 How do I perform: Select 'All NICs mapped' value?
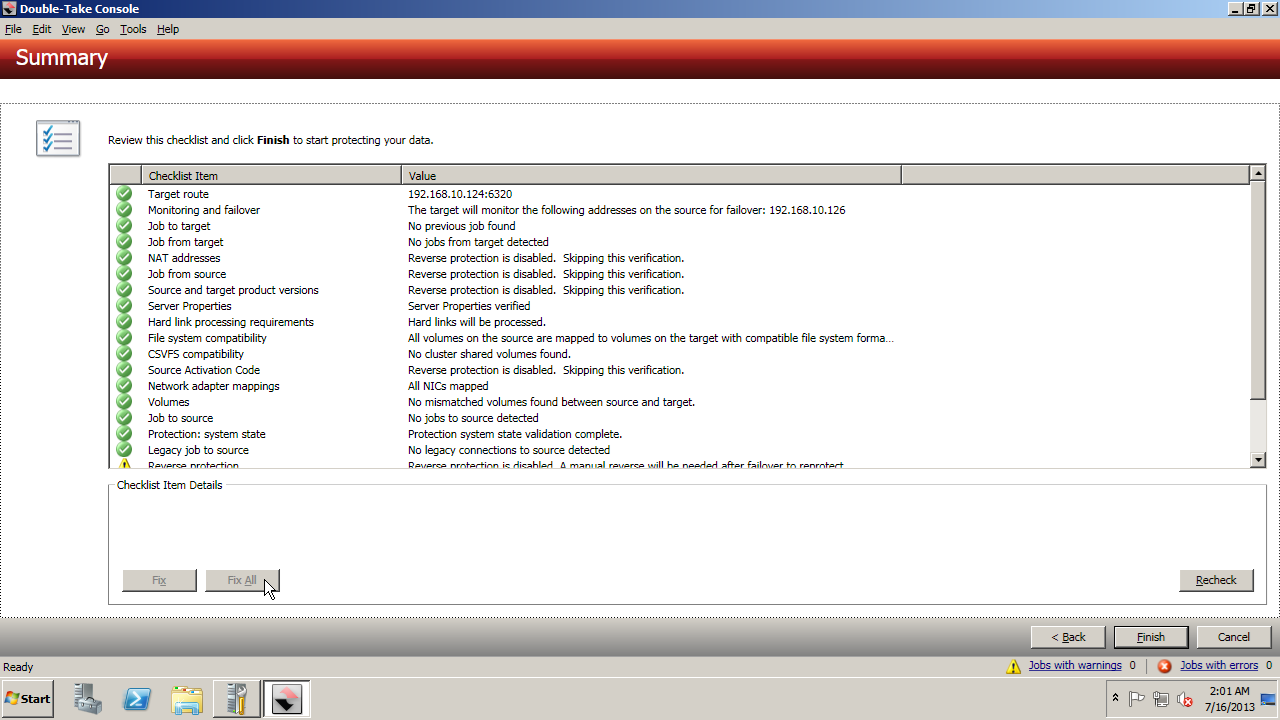448,386
